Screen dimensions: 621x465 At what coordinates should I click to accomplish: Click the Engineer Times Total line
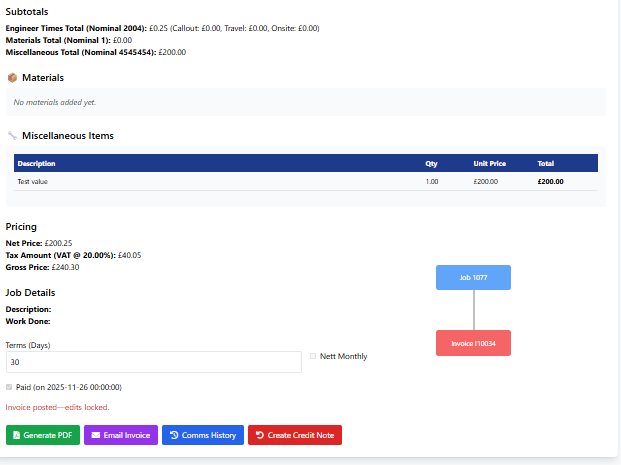(162, 28)
